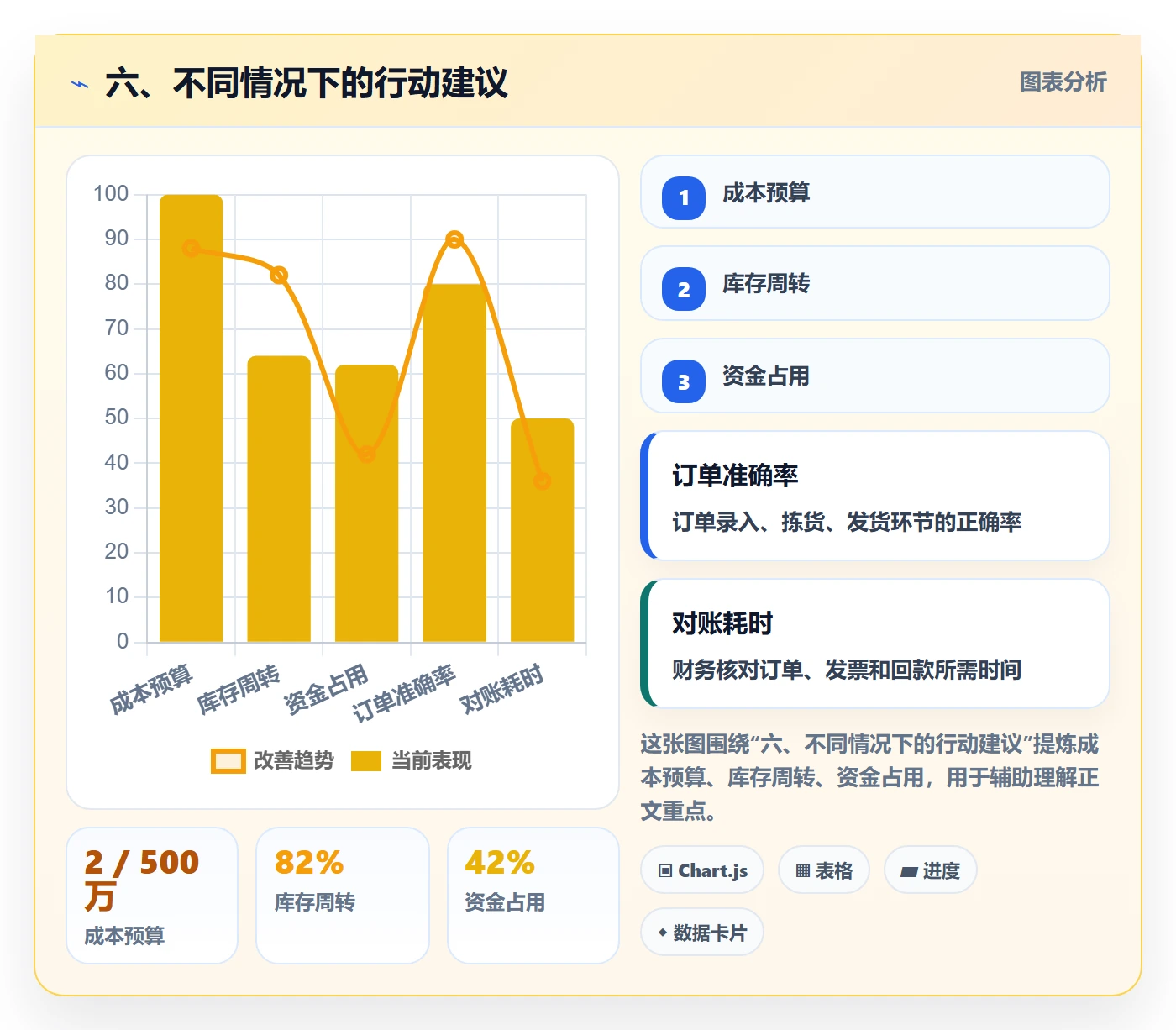Screen dimensions: 1176x1030
Task: Click the 表格 tag
Action: click(824, 870)
